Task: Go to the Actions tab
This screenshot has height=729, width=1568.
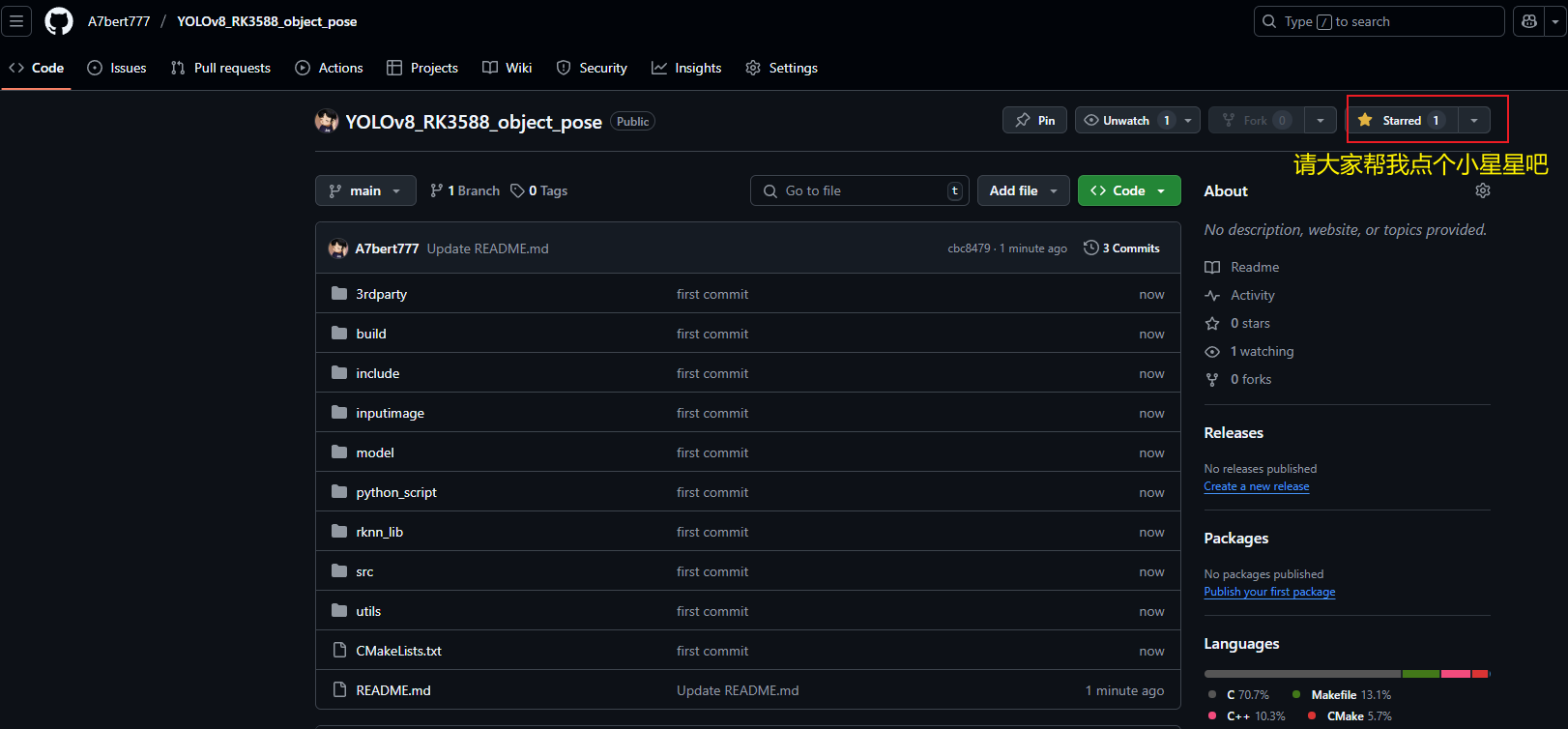Action: click(329, 68)
